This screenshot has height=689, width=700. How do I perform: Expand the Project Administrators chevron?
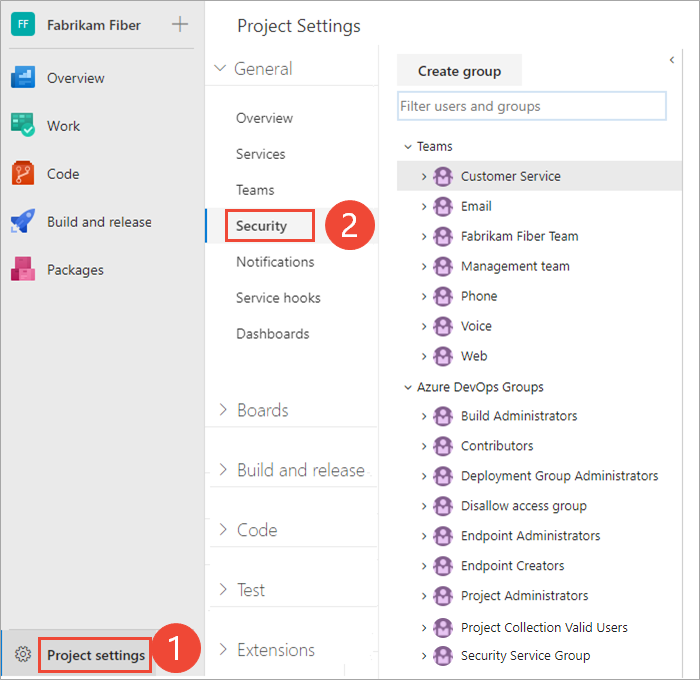pos(424,595)
